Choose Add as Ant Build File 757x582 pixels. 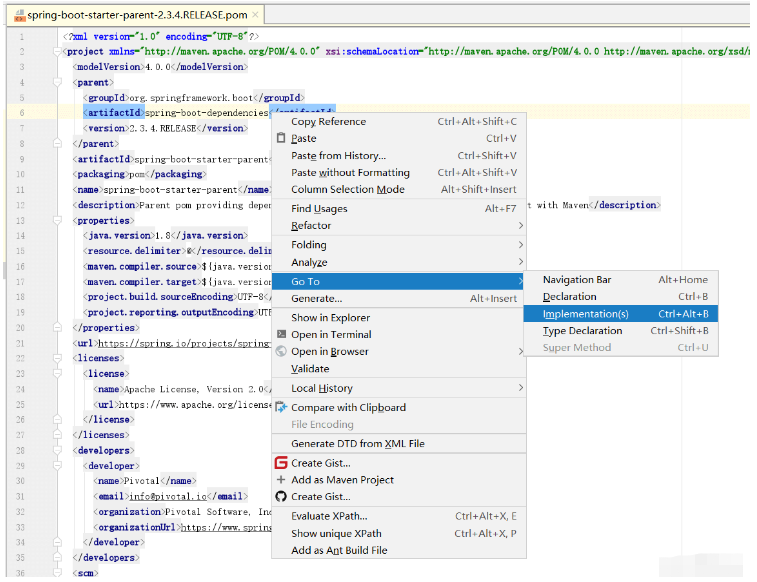(x=399, y=550)
